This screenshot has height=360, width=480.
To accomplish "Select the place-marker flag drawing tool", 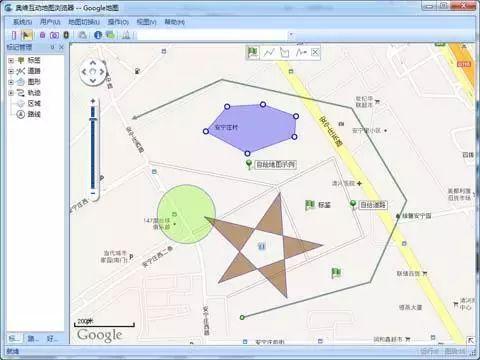I will tap(253, 52).
